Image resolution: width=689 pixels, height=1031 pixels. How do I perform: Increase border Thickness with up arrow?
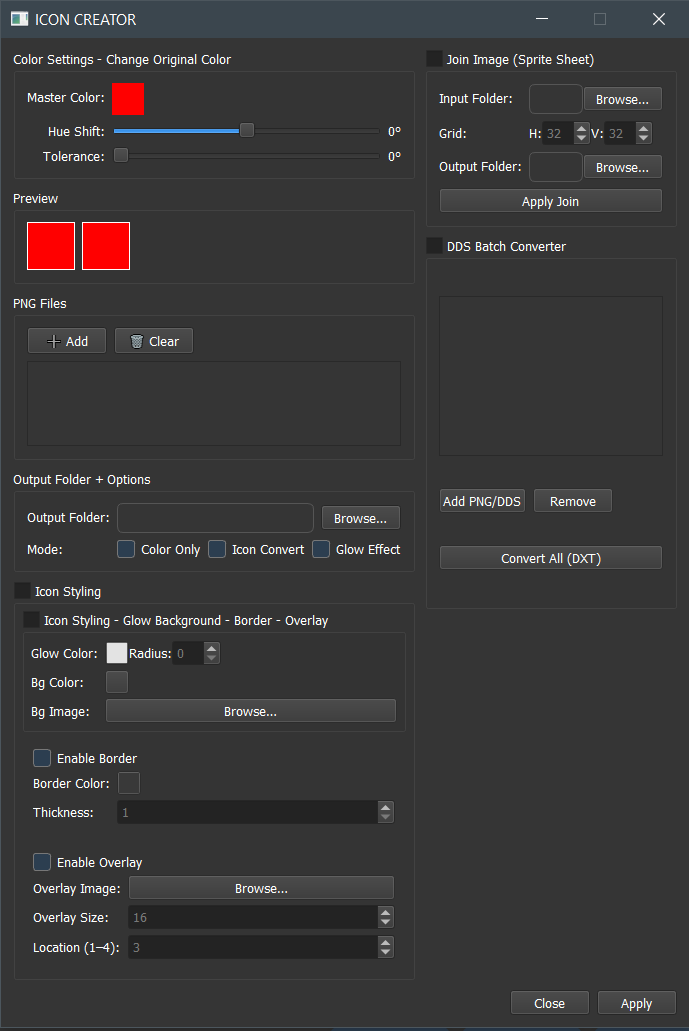point(386,807)
